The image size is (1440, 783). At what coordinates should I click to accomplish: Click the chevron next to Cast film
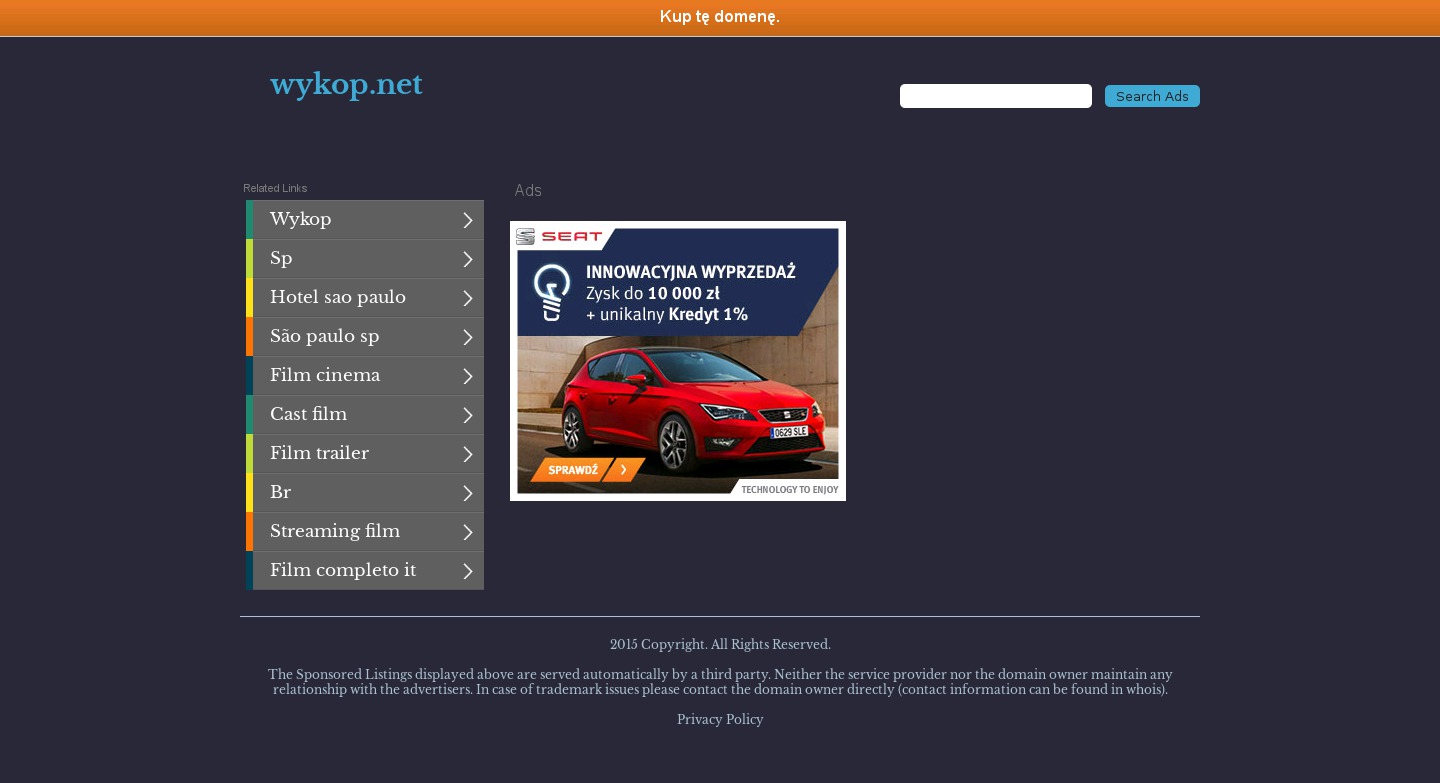tap(467, 415)
